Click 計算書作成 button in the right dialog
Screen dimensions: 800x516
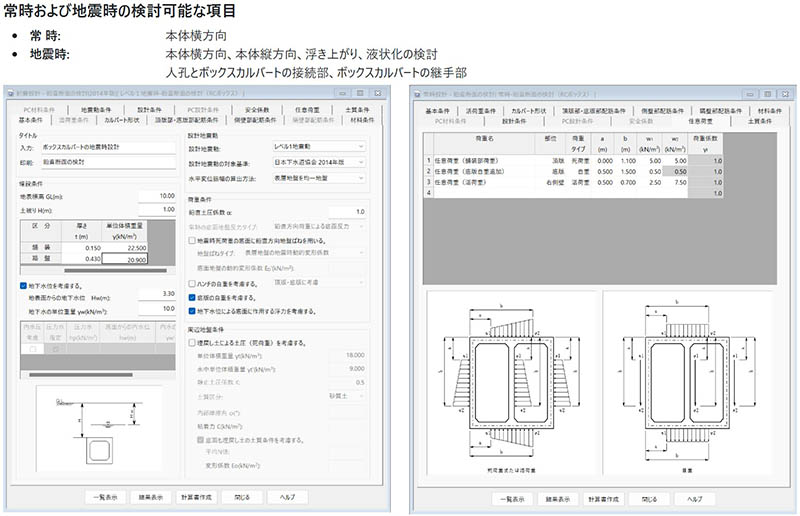[596, 497]
